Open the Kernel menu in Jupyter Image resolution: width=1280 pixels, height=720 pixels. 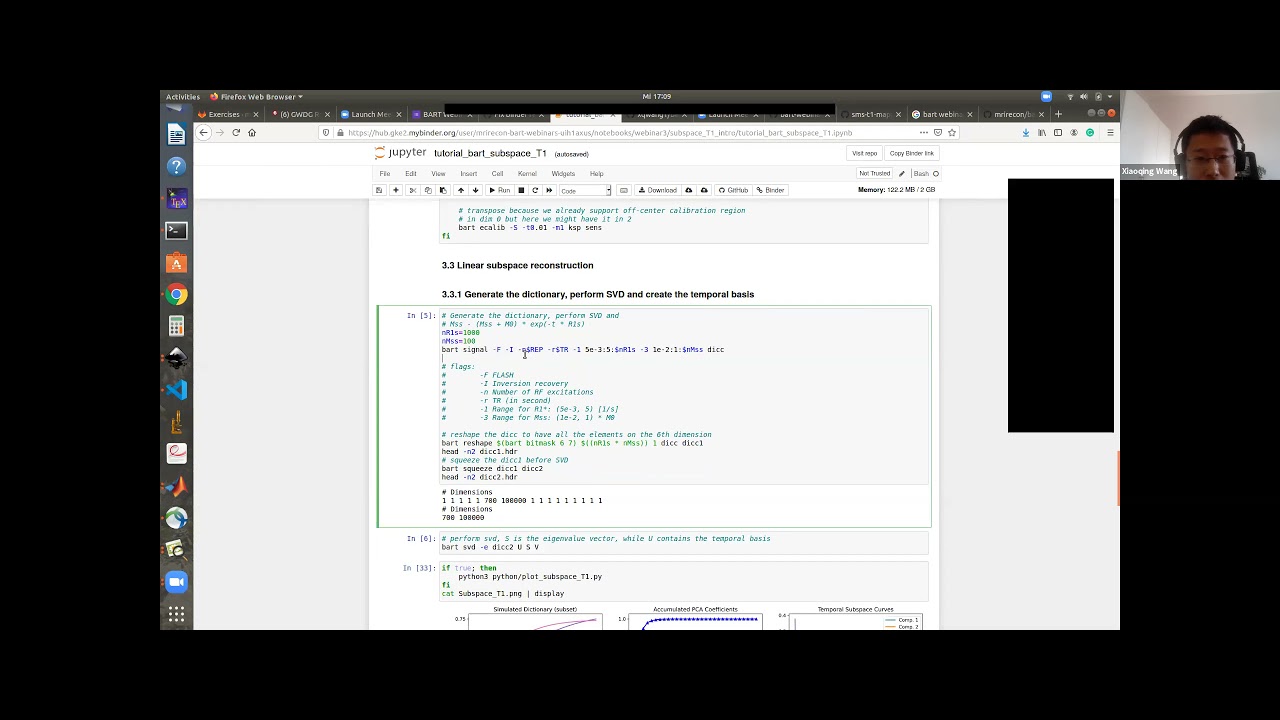click(x=527, y=174)
